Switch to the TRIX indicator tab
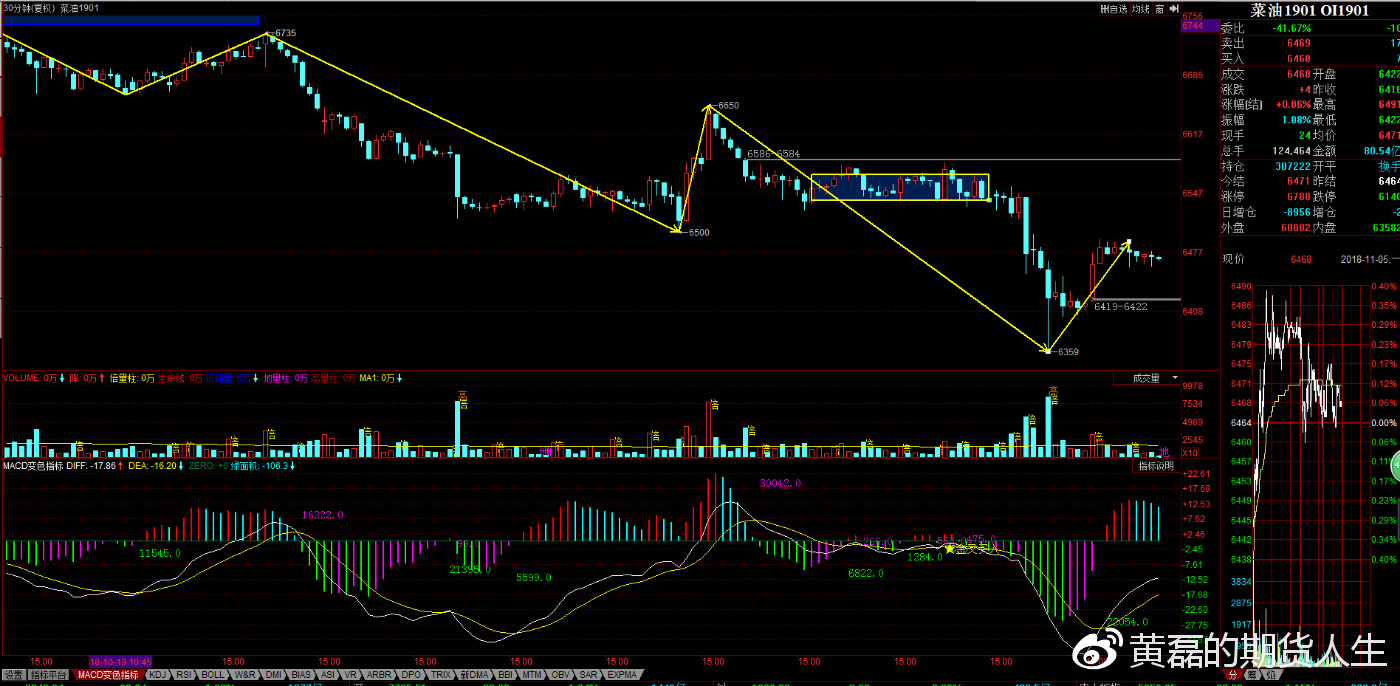 click(440, 675)
